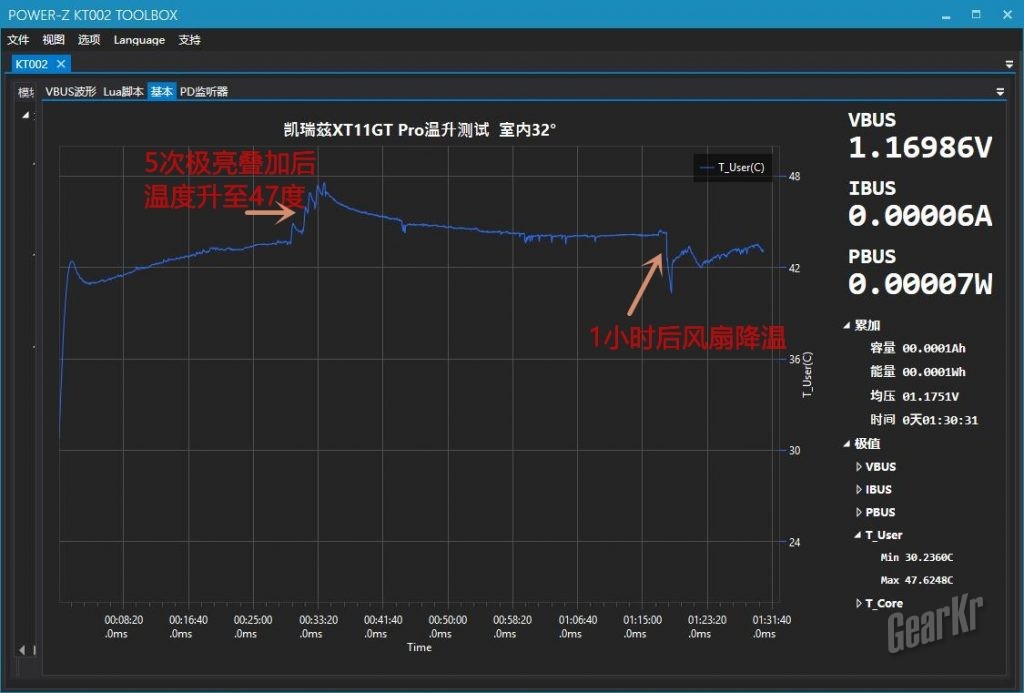
Task: Collapse the 极值 section
Action: [847, 443]
